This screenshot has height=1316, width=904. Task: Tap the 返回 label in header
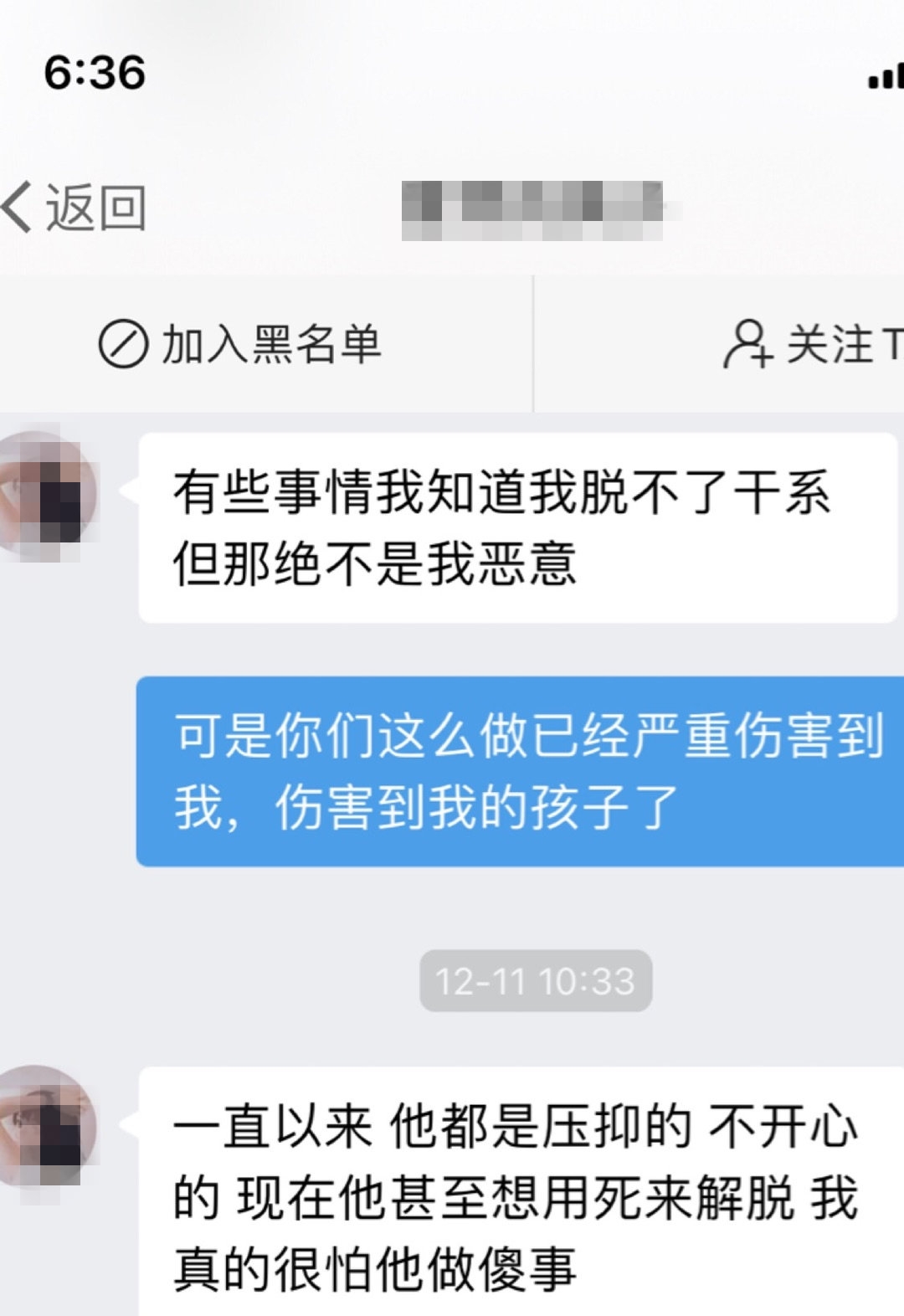[95, 208]
